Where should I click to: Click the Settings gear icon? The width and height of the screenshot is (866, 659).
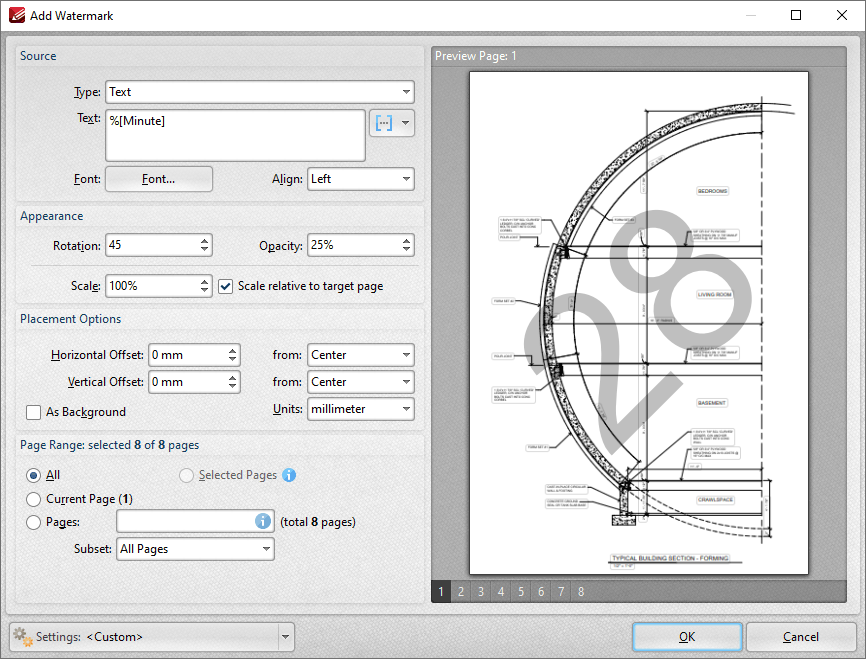(x=23, y=636)
